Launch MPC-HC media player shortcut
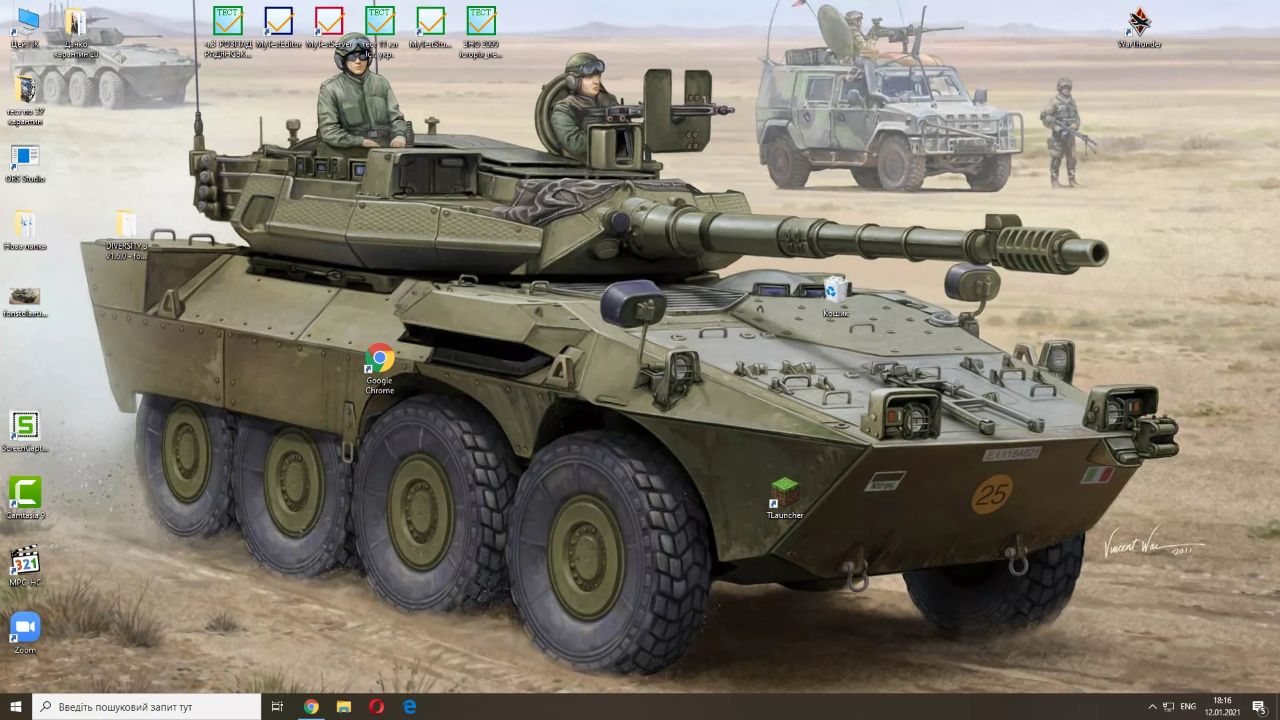 click(25, 566)
